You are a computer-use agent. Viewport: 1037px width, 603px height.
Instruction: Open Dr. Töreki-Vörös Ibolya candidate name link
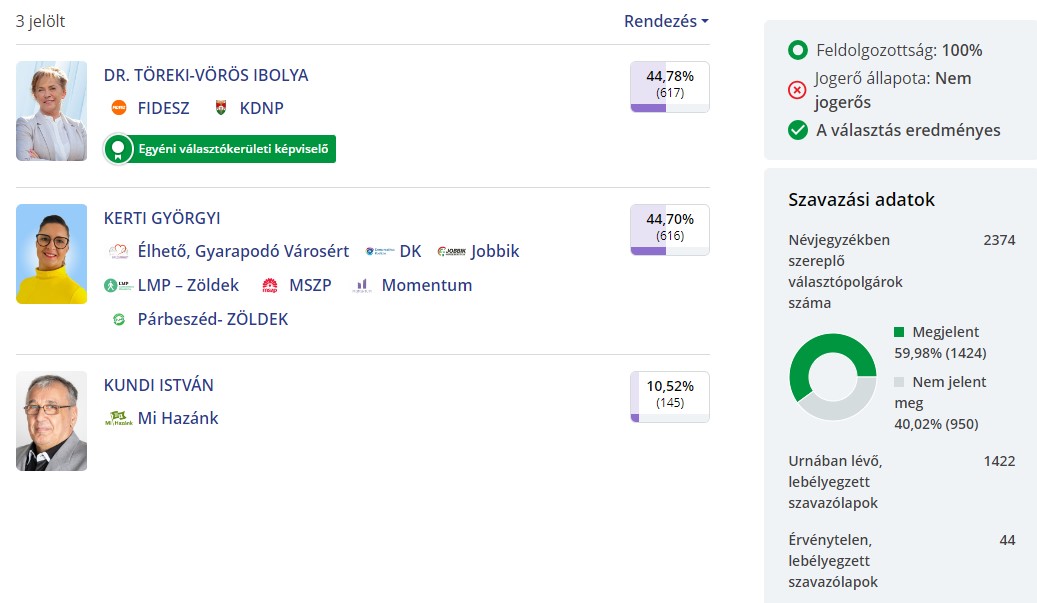coord(206,75)
